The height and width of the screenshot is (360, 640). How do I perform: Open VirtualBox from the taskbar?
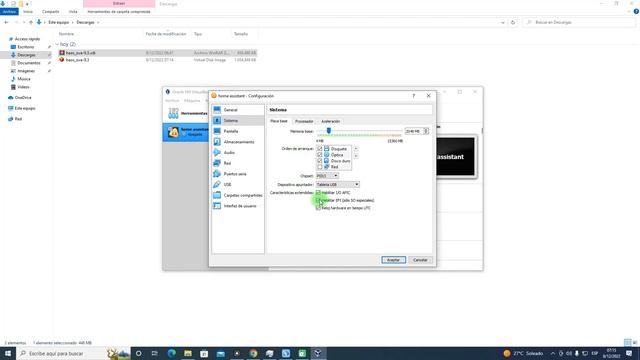(x=318, y=353)
